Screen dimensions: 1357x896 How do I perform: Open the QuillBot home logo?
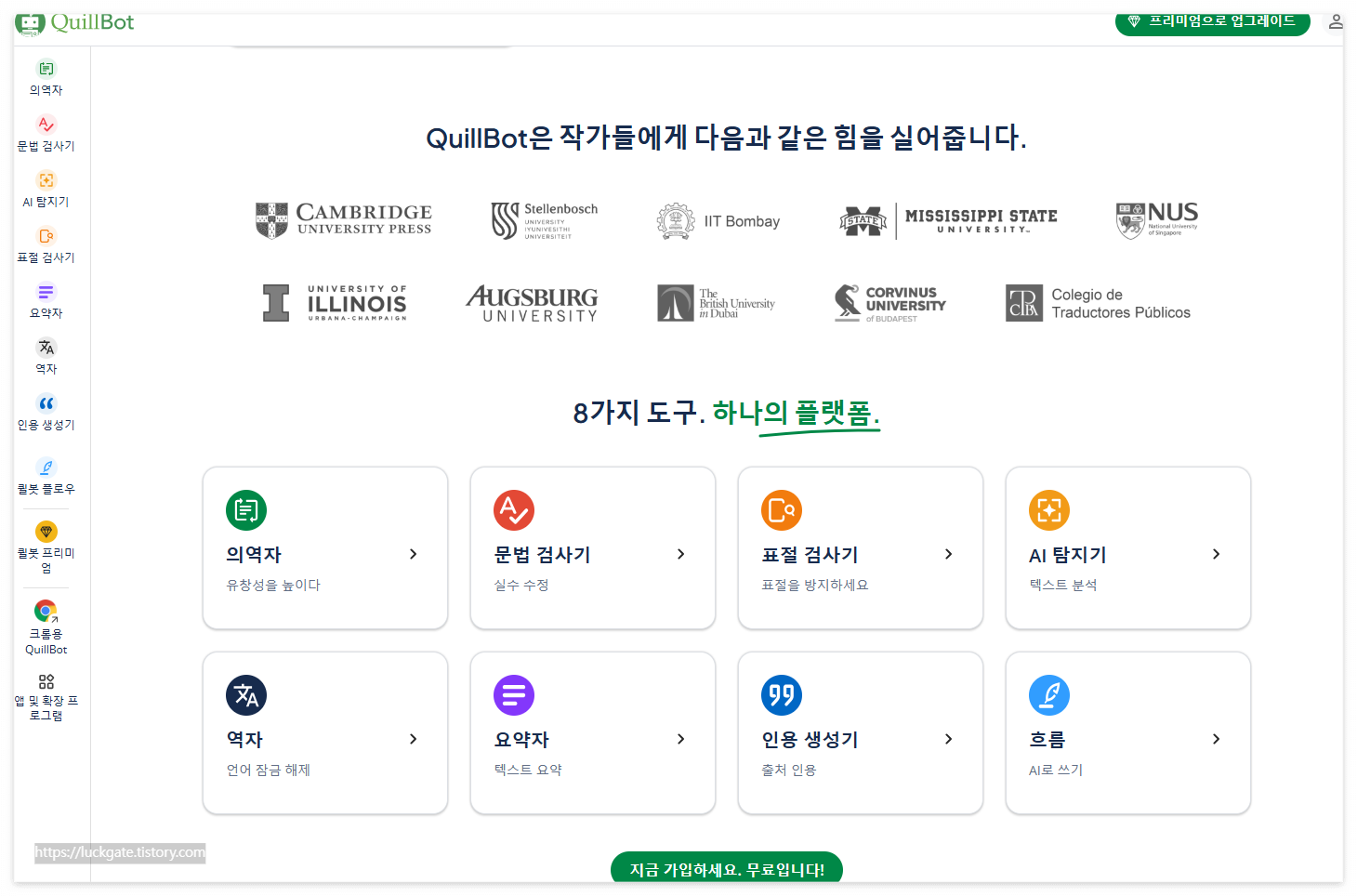(75, 23)
